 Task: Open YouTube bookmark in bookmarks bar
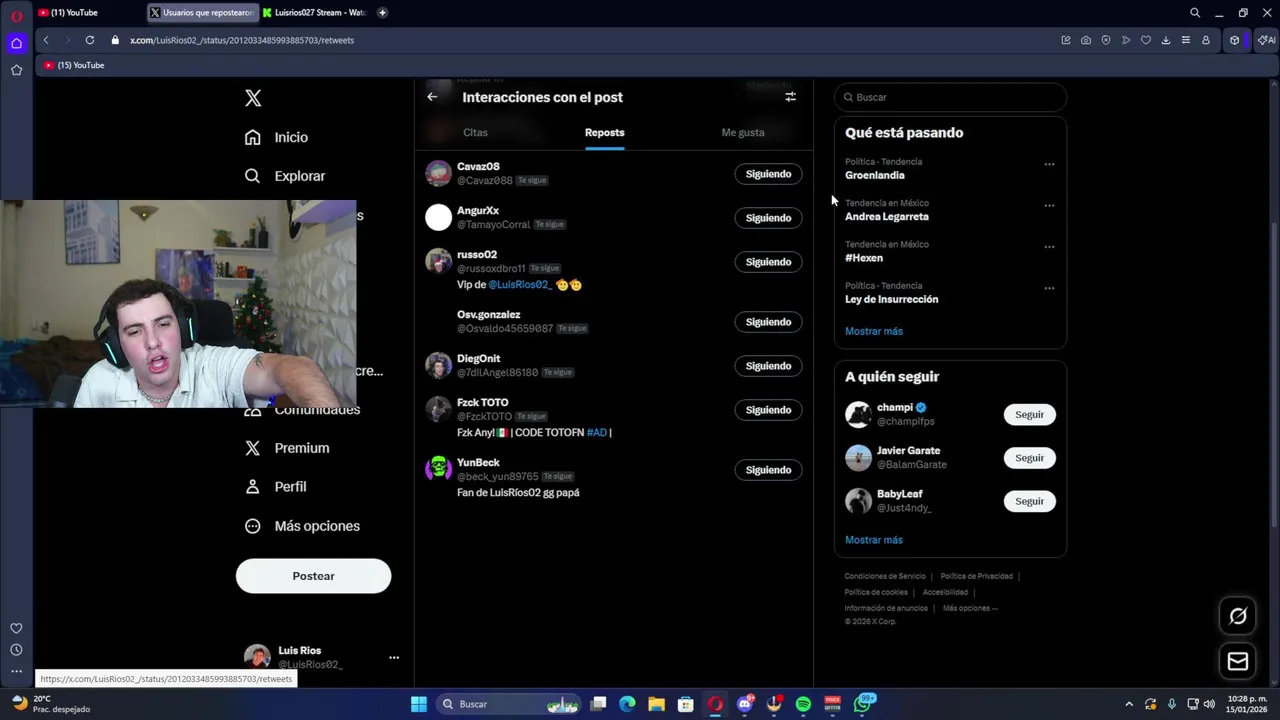[74, 65]
